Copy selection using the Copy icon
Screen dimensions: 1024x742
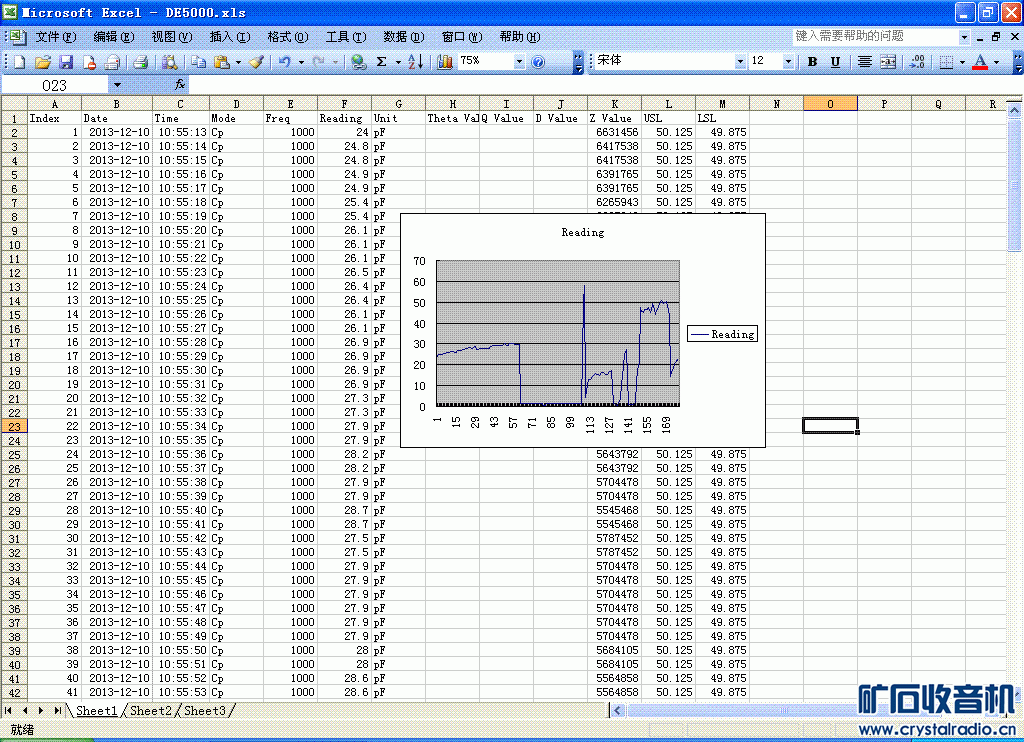click(x=198, y=62)
